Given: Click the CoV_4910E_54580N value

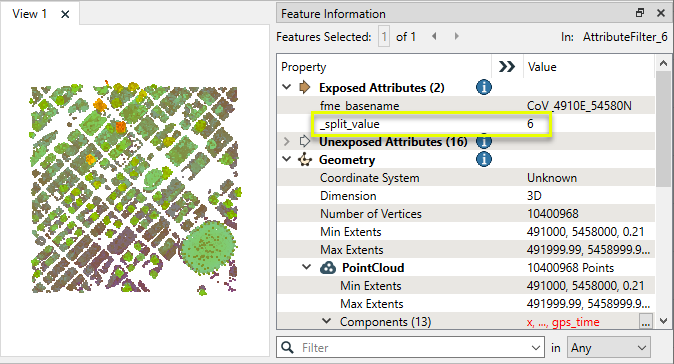Looking at the screenshot, I should (579, 106).
